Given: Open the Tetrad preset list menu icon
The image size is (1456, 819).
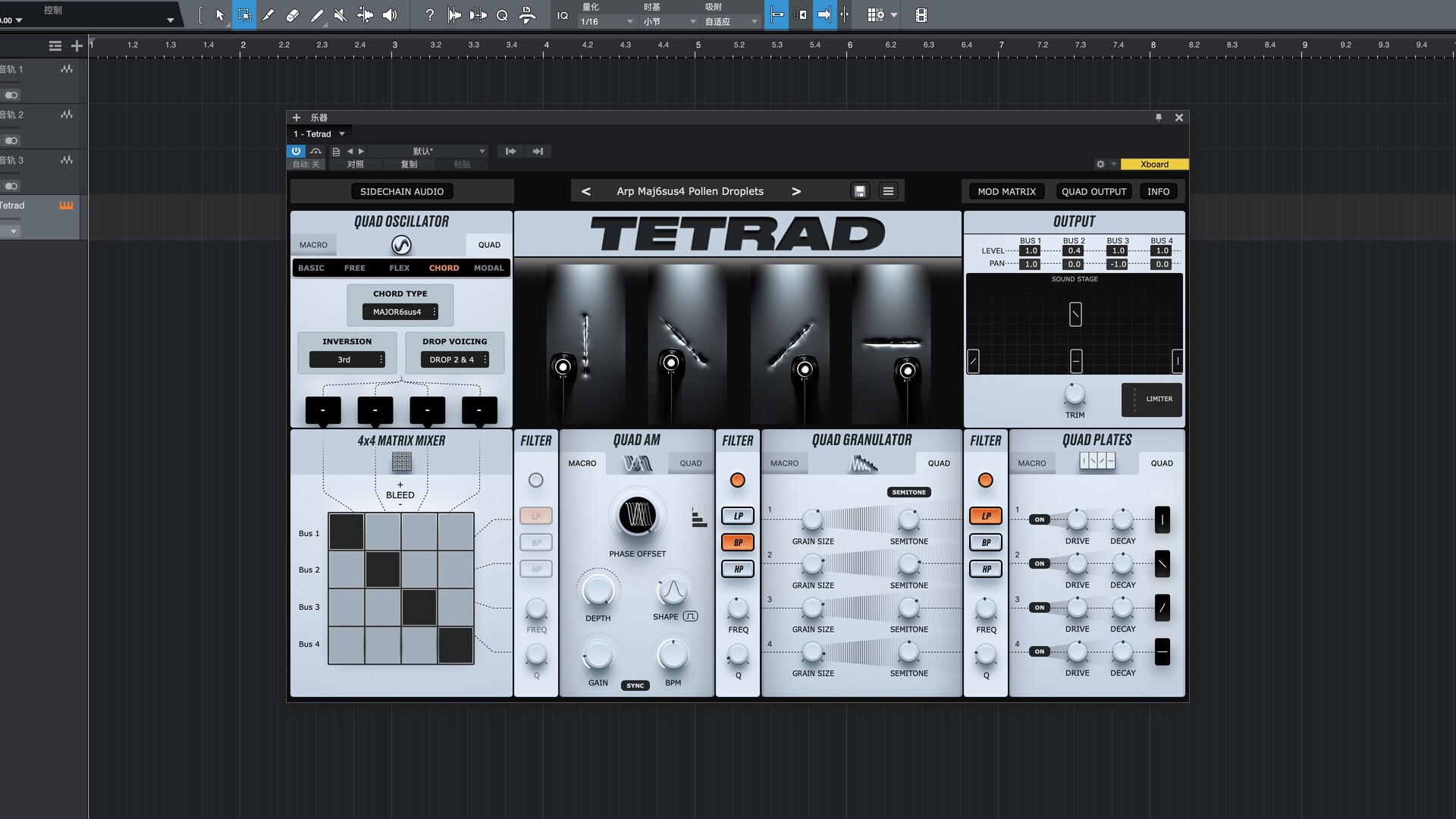Looking at the screenshot, I should point(888,191).
